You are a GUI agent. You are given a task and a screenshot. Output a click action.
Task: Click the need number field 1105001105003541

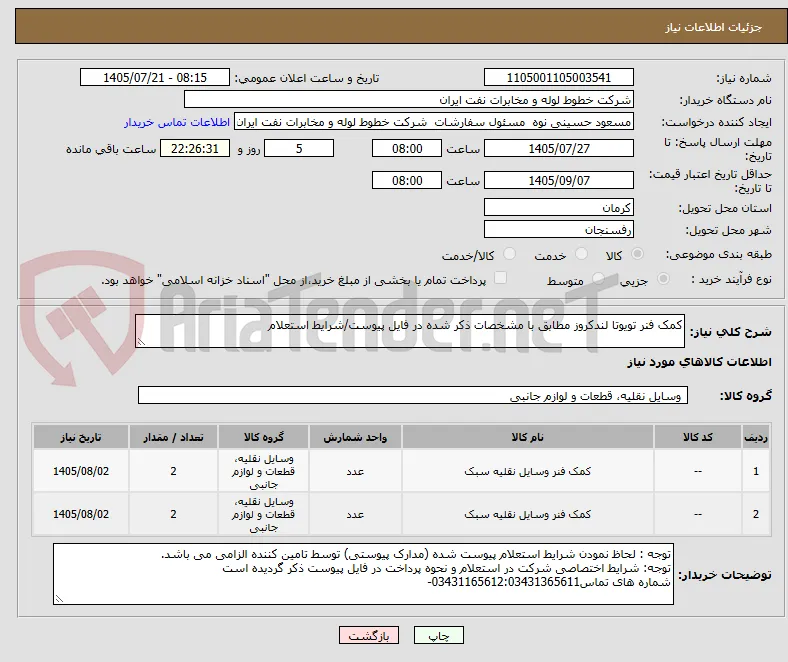[x=558, y=77]
